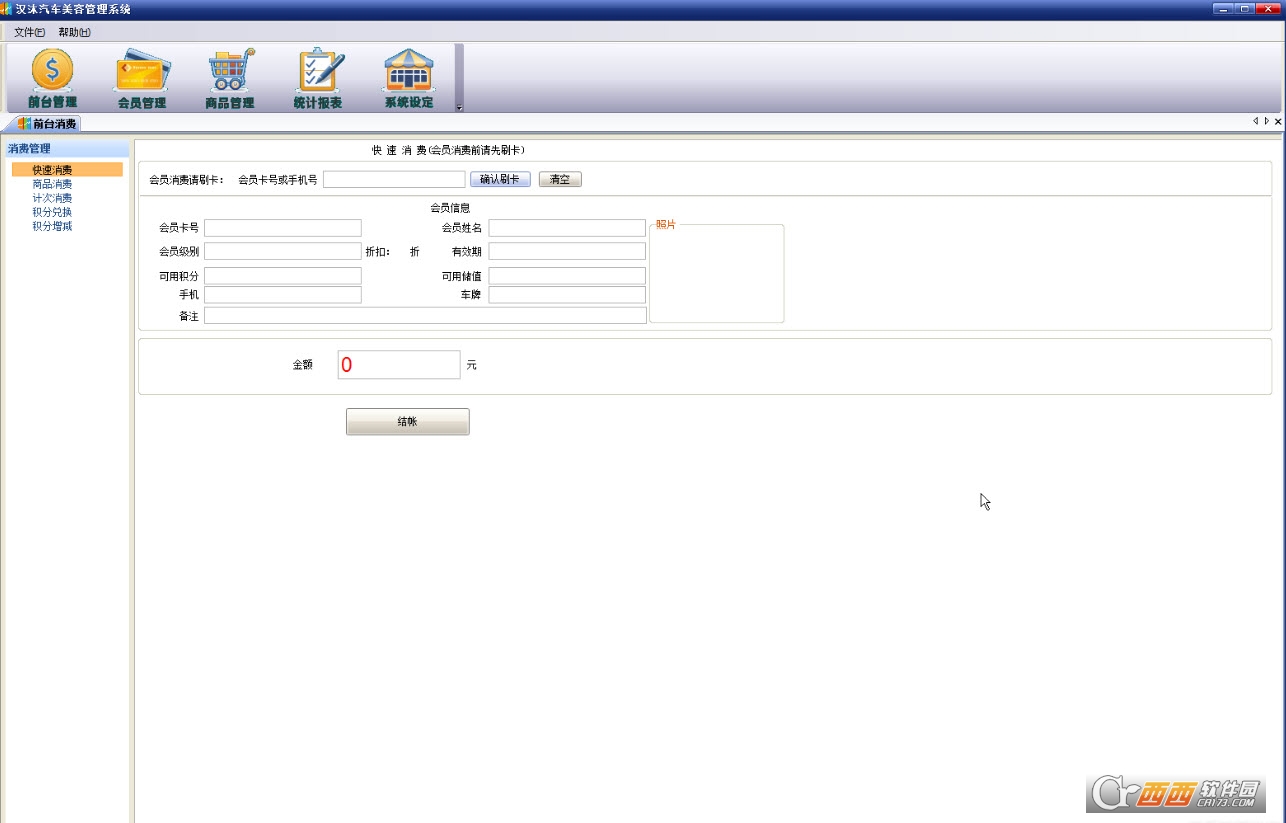Open 商品管理 shopping cart icon
This screenshot has height=823, width=1286.
point(230,78)
